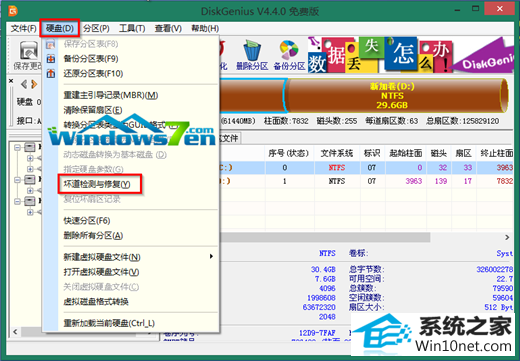Click the data loss advertisement banner
Viewport: 520px width, 361px height.
tap(380, 55)
